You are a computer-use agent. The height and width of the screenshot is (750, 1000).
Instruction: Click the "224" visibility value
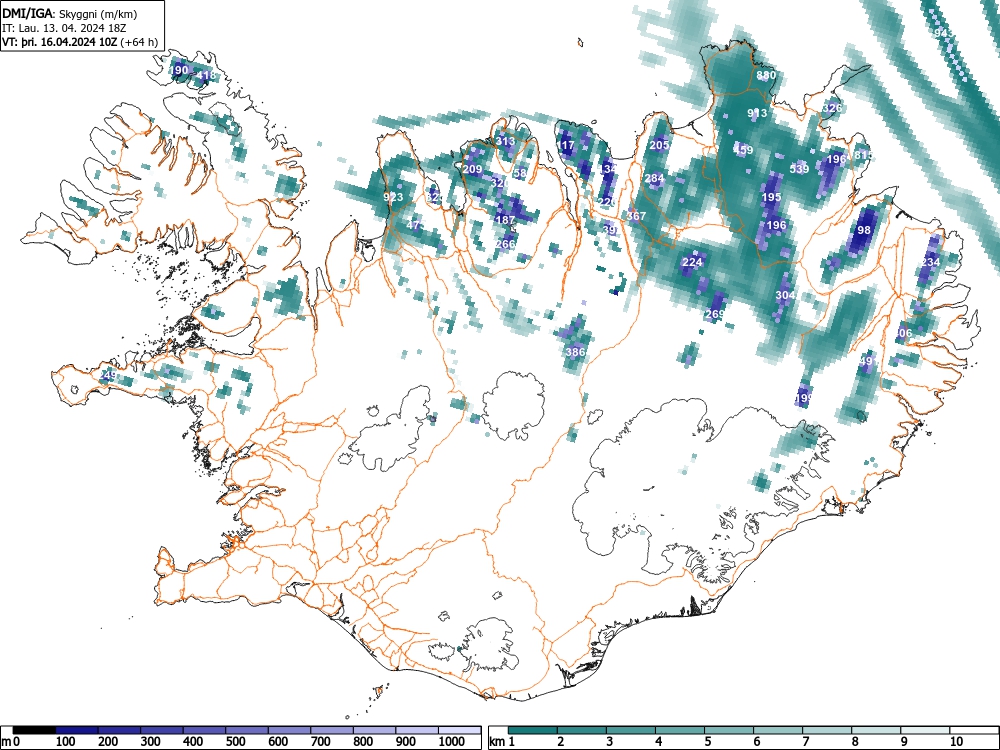[x=692, y=261]
